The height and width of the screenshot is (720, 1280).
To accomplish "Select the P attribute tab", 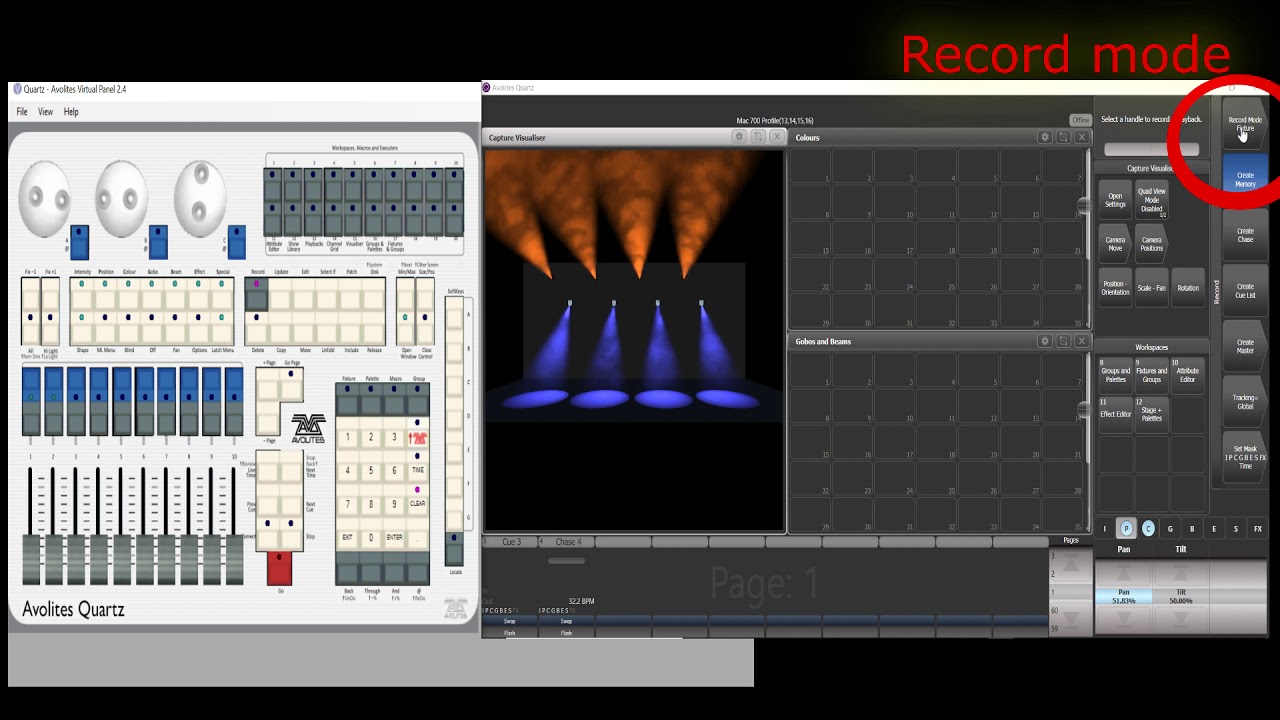I will coord(1126,529).
